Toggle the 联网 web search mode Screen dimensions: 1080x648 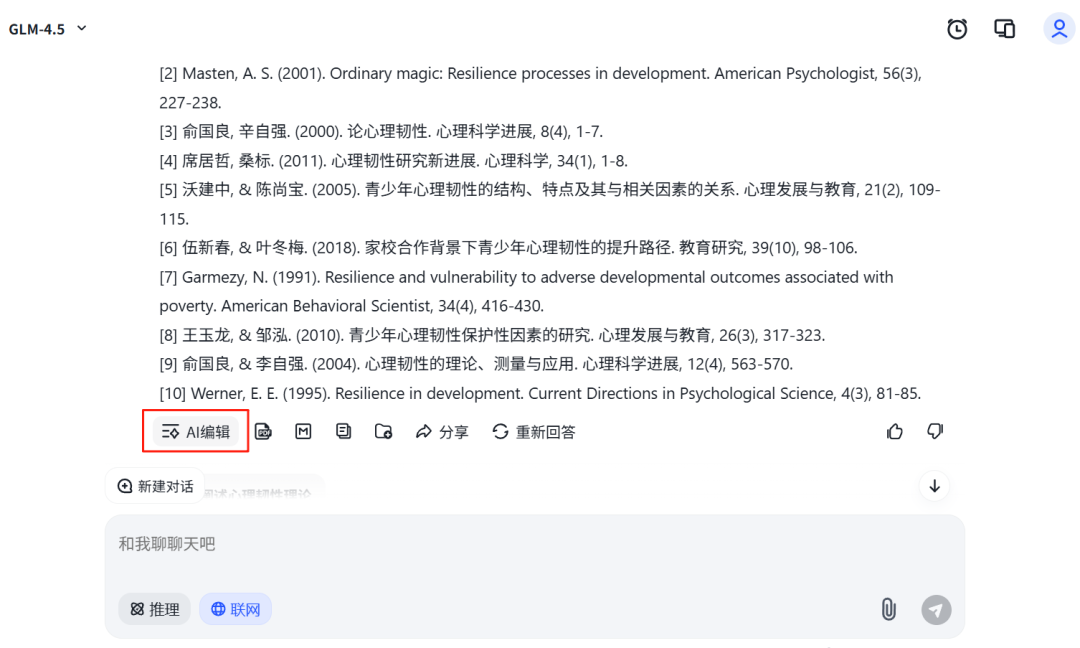pyautogui.click(x=235, y=609)
